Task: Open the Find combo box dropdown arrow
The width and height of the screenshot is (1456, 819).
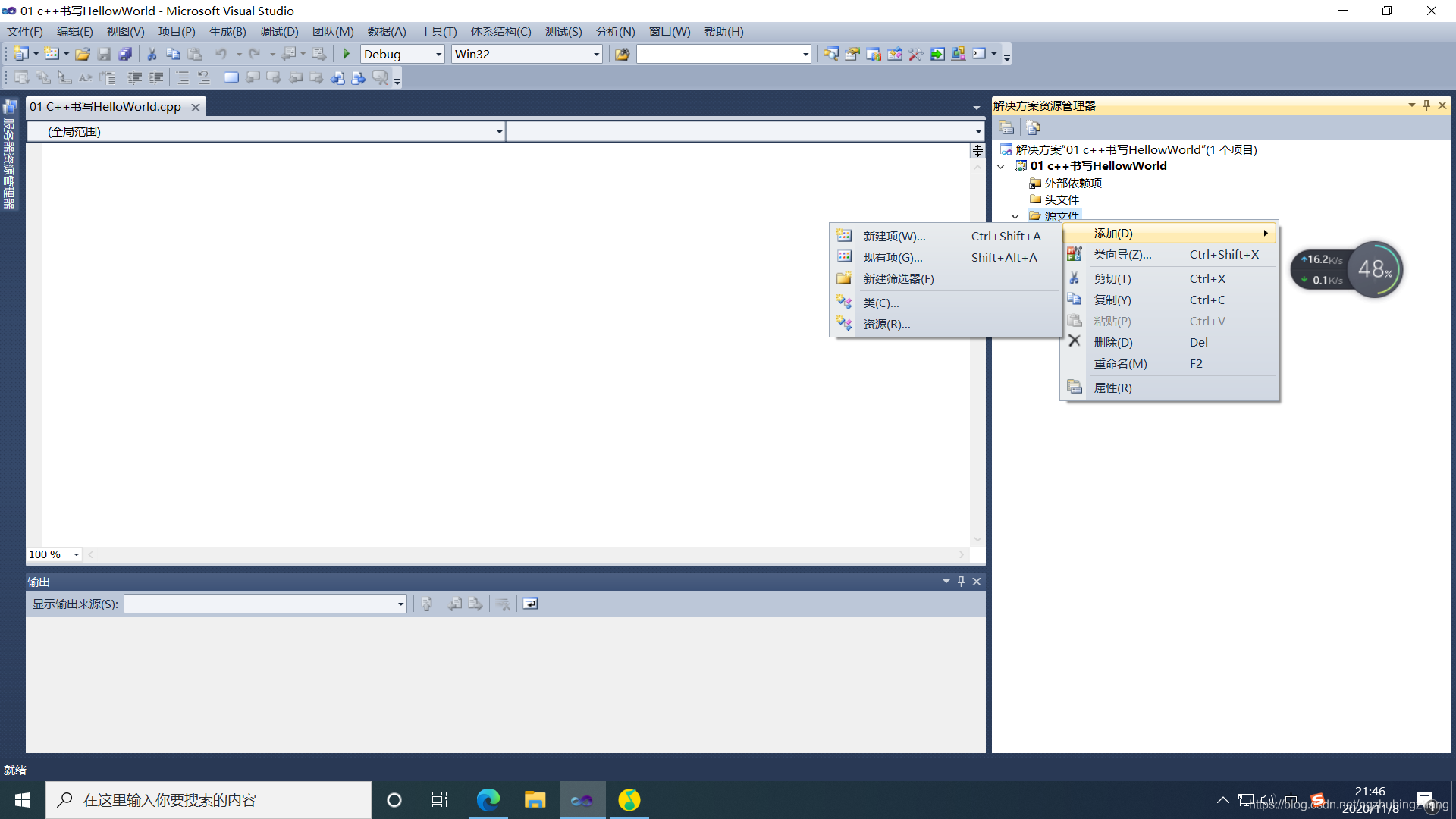Action: point(805,54)
